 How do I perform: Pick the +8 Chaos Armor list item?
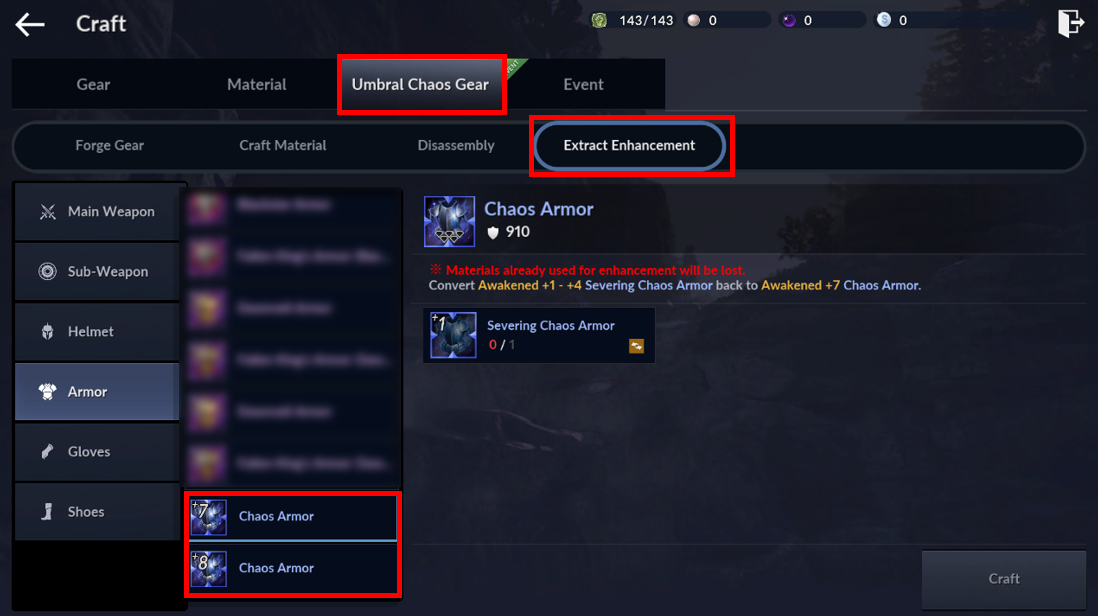(x=293, y=568)
